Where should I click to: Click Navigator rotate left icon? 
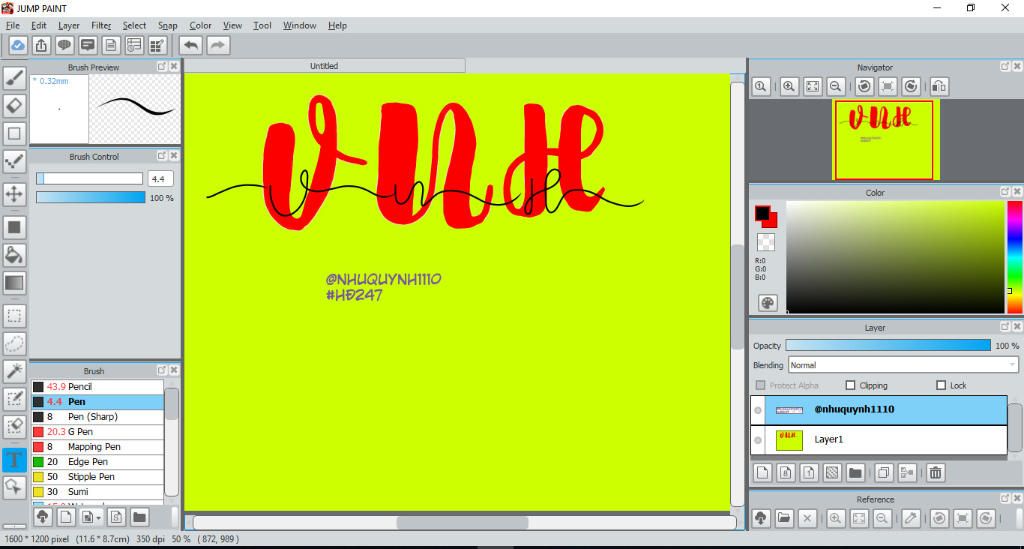point(864,86)
